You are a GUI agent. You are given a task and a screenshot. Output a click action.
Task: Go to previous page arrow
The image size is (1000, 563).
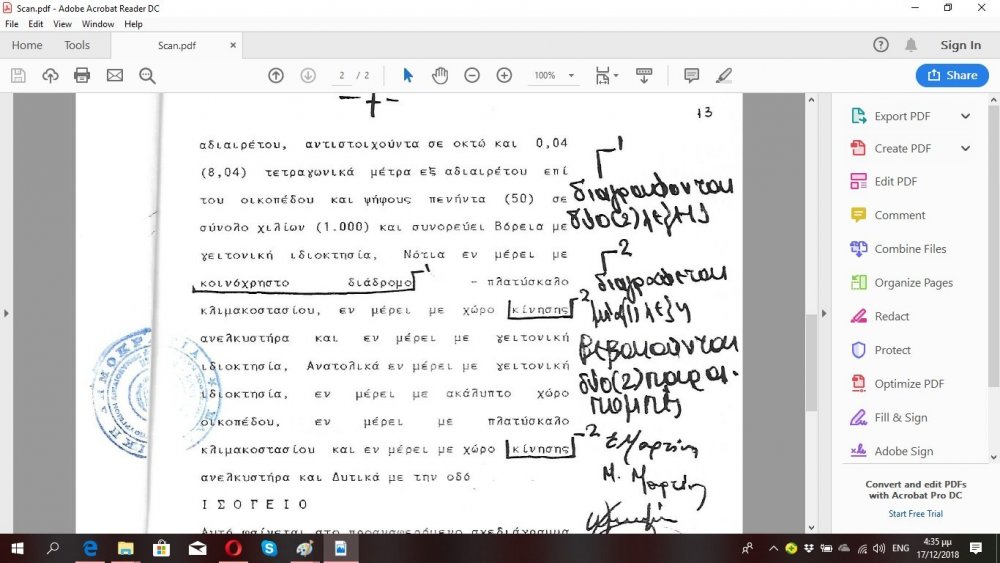(276, 75)
